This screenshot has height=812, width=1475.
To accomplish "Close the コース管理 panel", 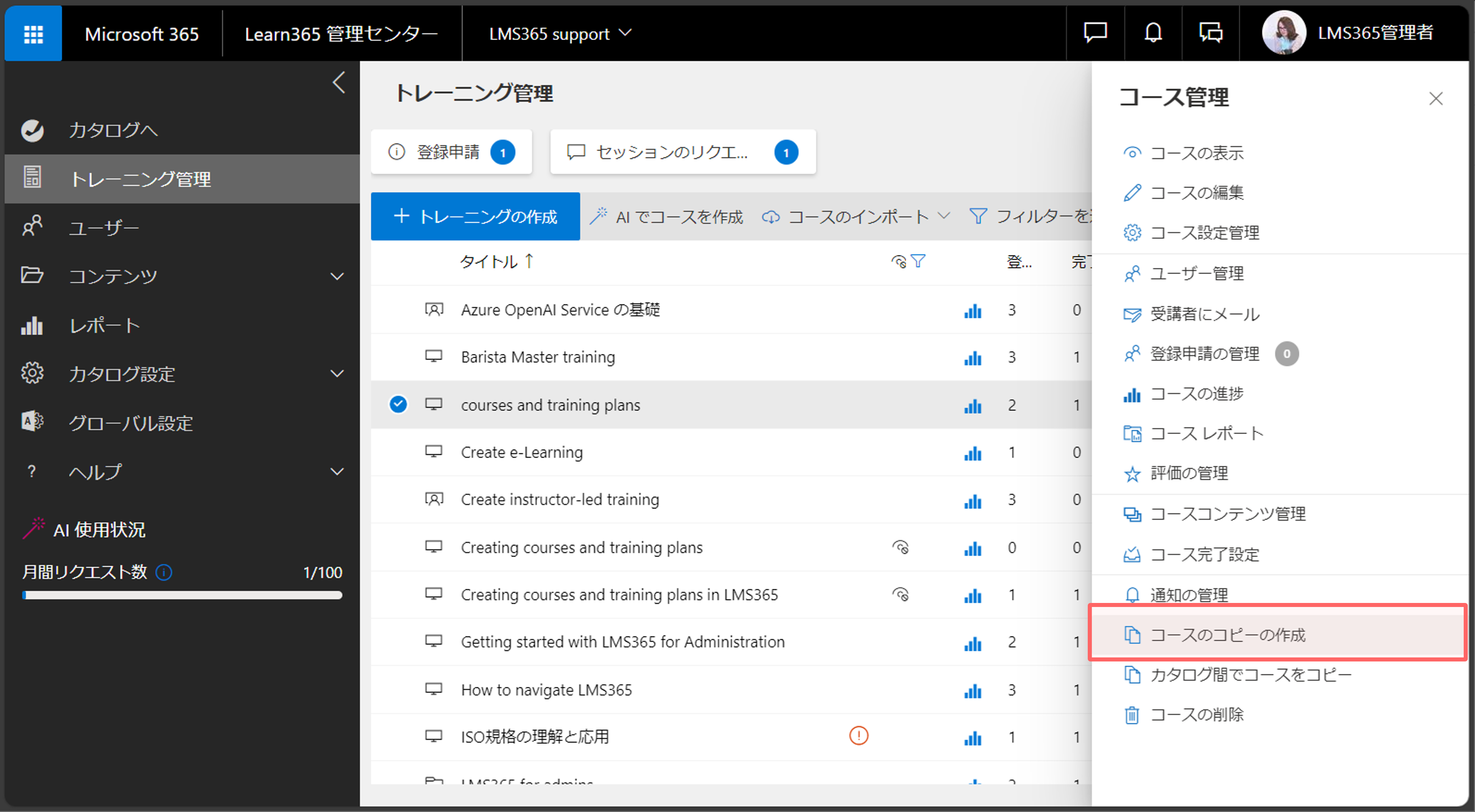I will click(1435, 98).
